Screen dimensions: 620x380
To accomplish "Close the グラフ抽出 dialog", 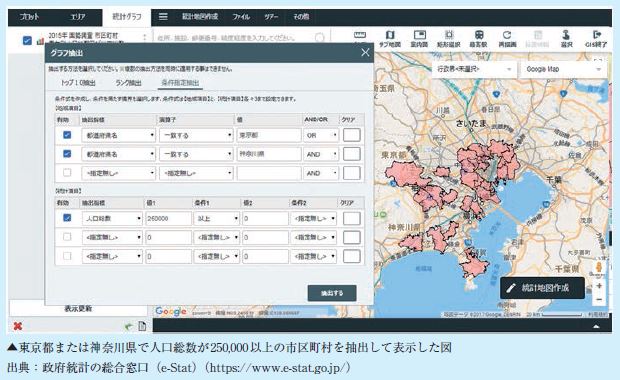I will pyautogui.click(x=365, y=52).
